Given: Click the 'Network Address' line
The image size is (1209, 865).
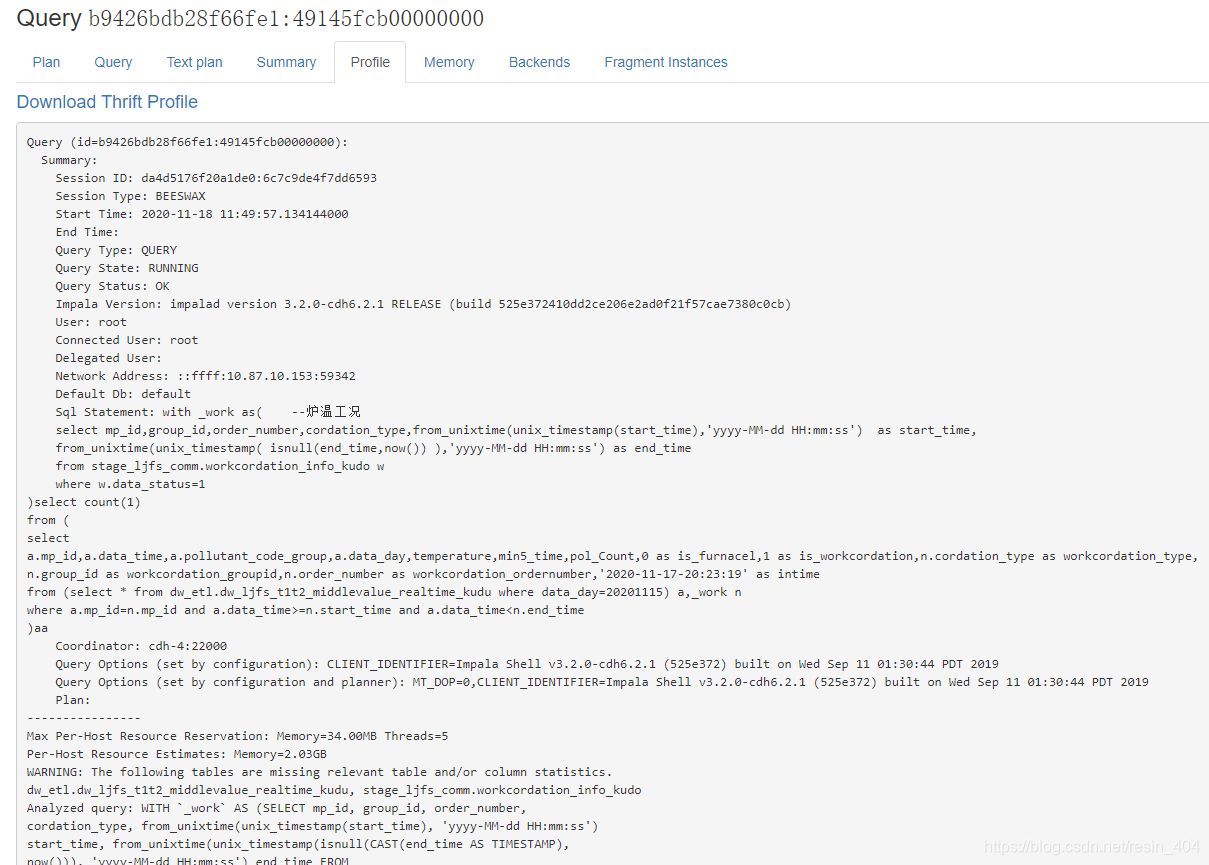Looking at the screenshot, I should [205, 376].
